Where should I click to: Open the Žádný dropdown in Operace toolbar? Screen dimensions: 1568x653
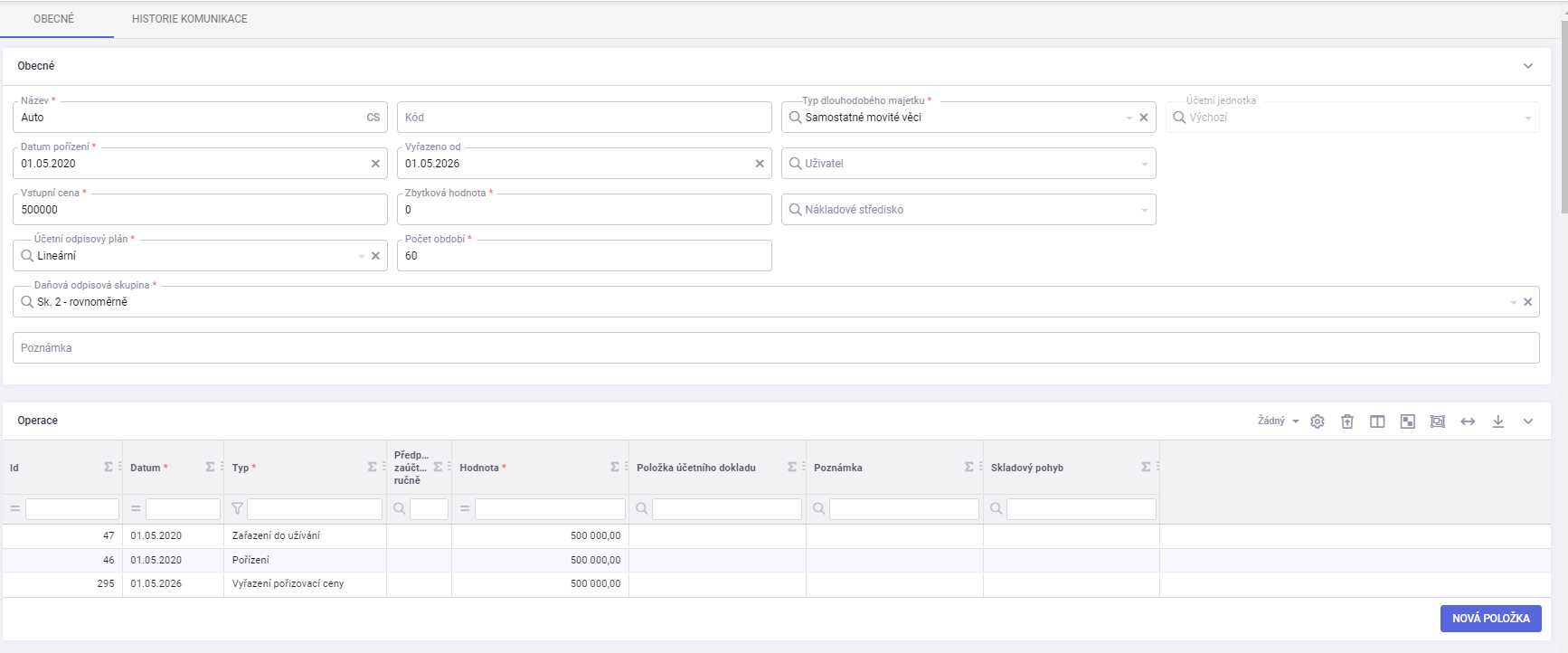point(1279,421)
